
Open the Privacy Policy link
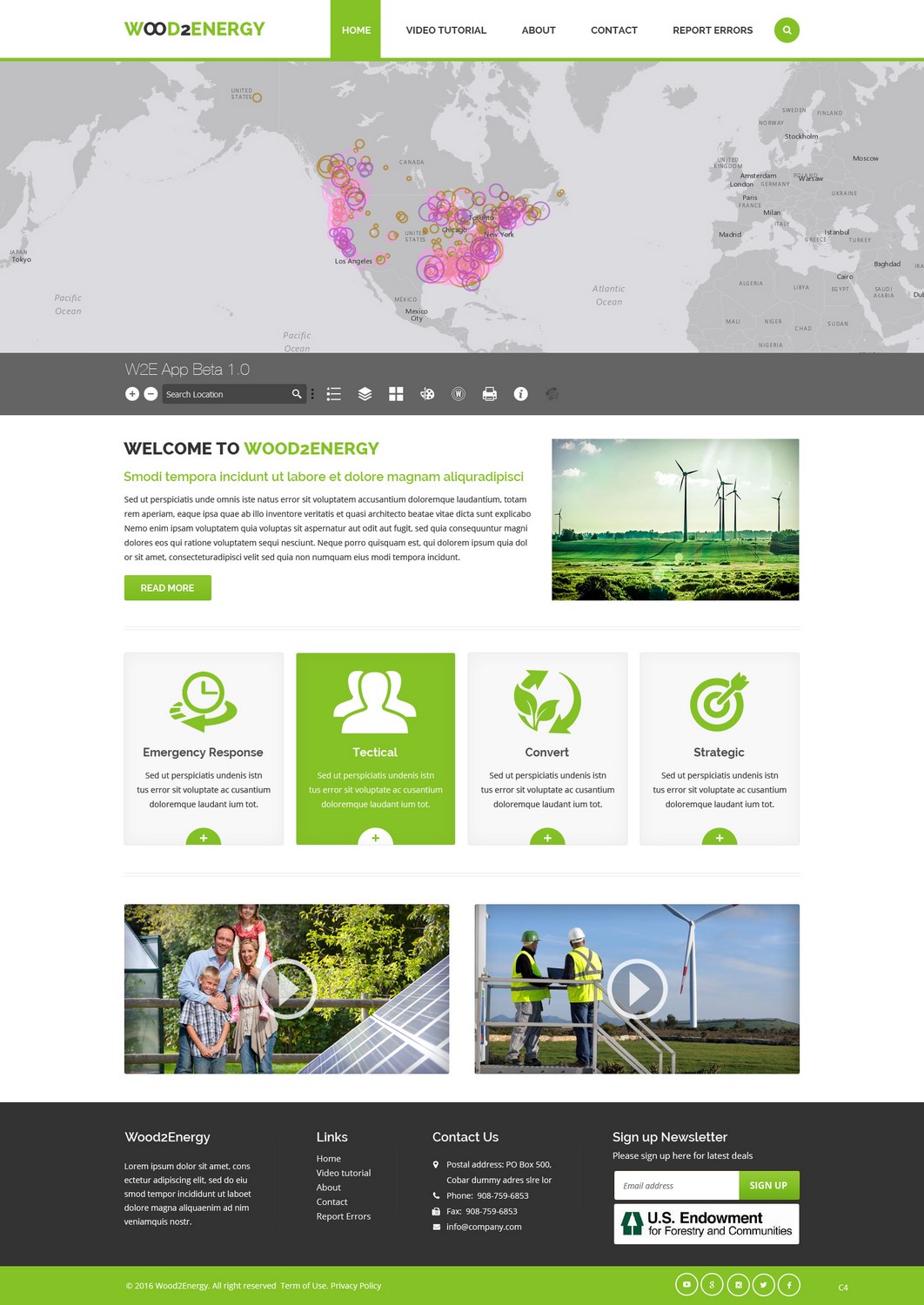point(356,1286)
